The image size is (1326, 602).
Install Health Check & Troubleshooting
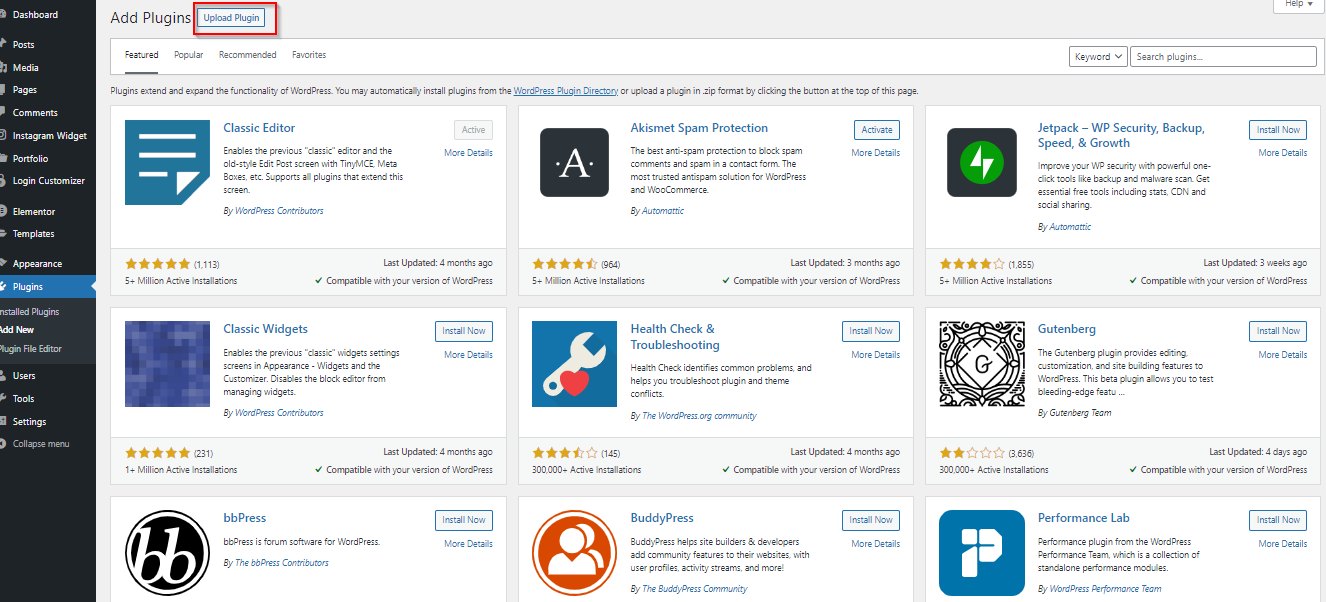point(871,331)
